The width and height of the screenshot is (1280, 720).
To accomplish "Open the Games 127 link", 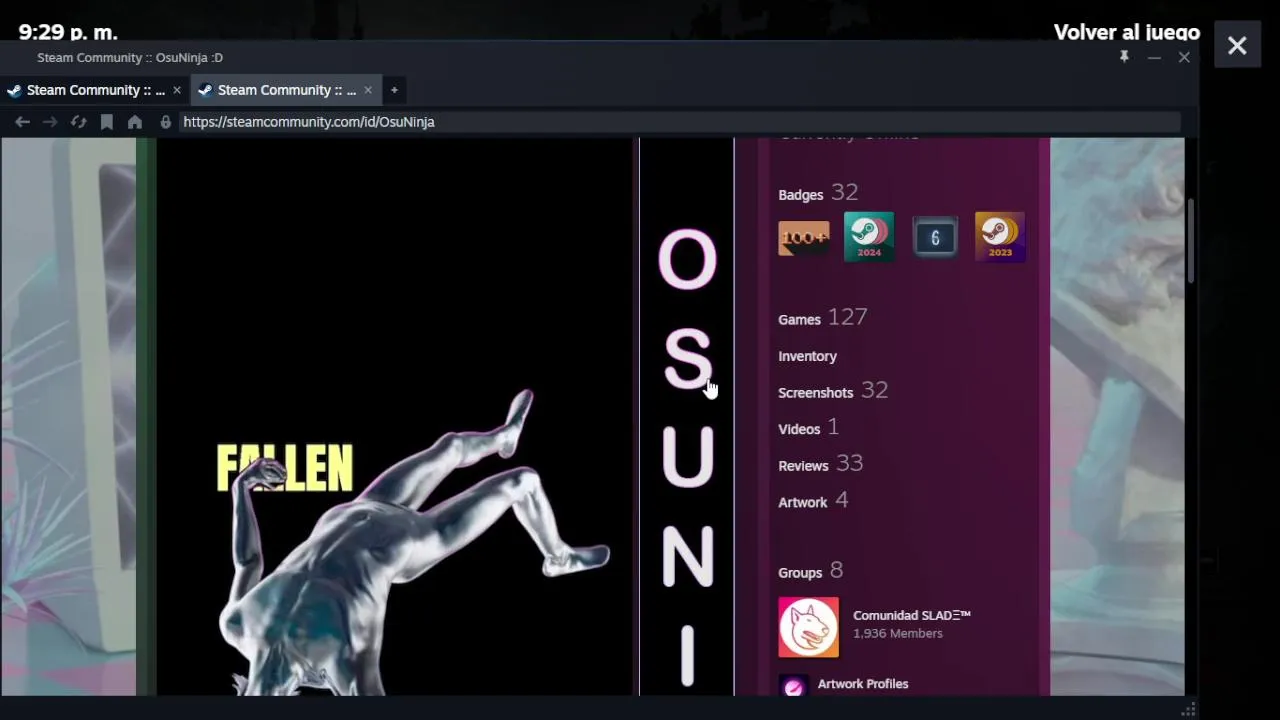I will pyautogui.click(x=823, y=318).
